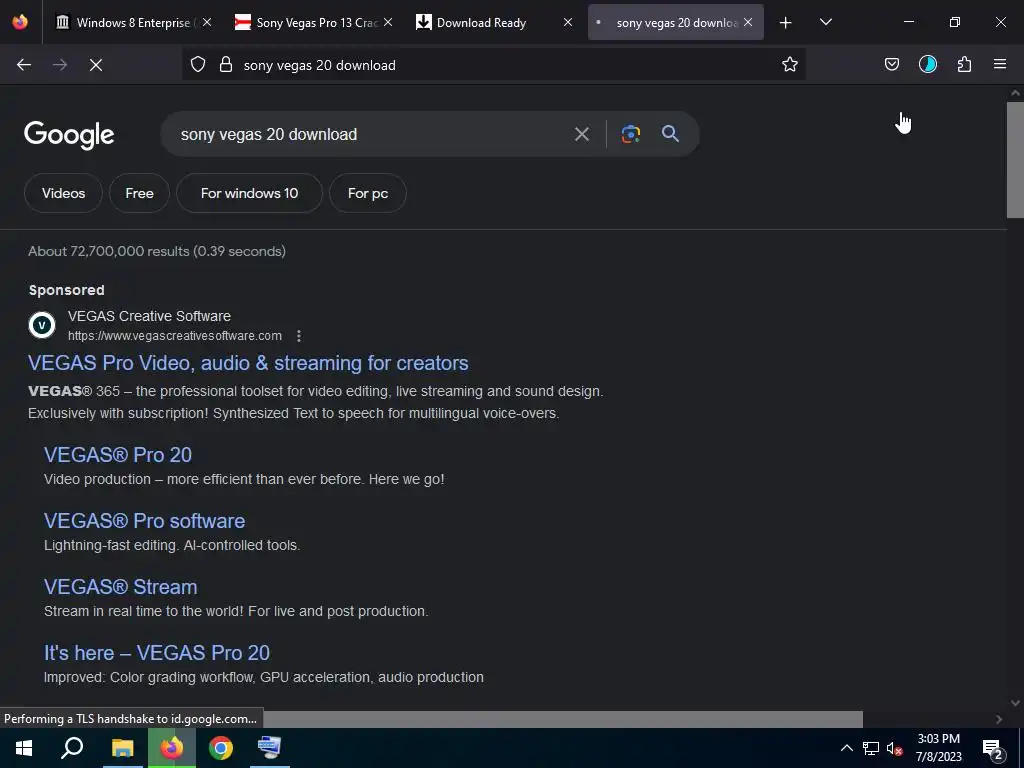Open the It's here – VEGAS Pro 20 link

pyautogui.click(x=157, y=652)
